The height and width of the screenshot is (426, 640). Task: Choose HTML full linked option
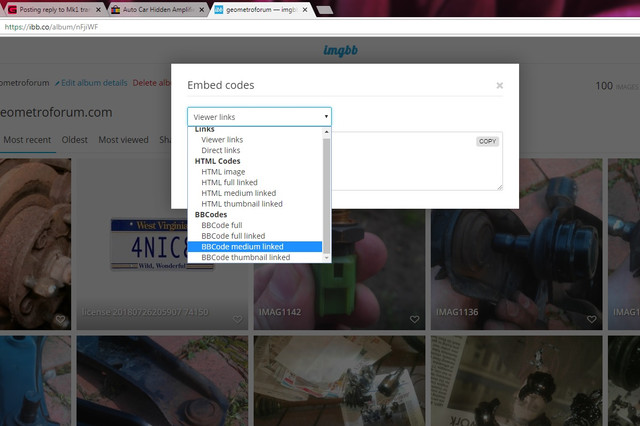(x=229, y=182)
